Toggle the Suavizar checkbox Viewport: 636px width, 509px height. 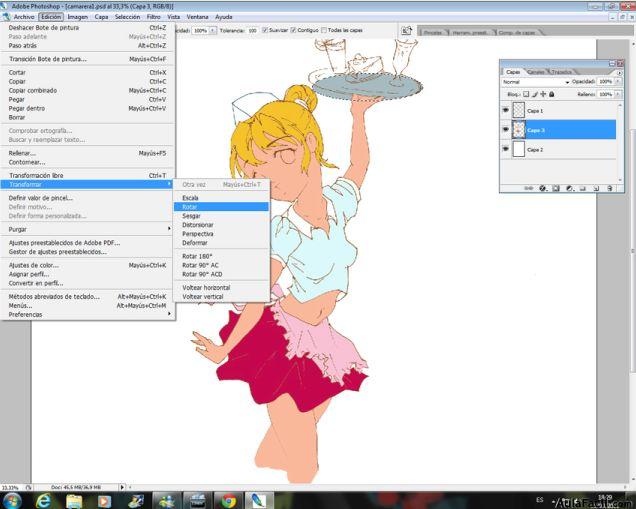tap(265, 30)
